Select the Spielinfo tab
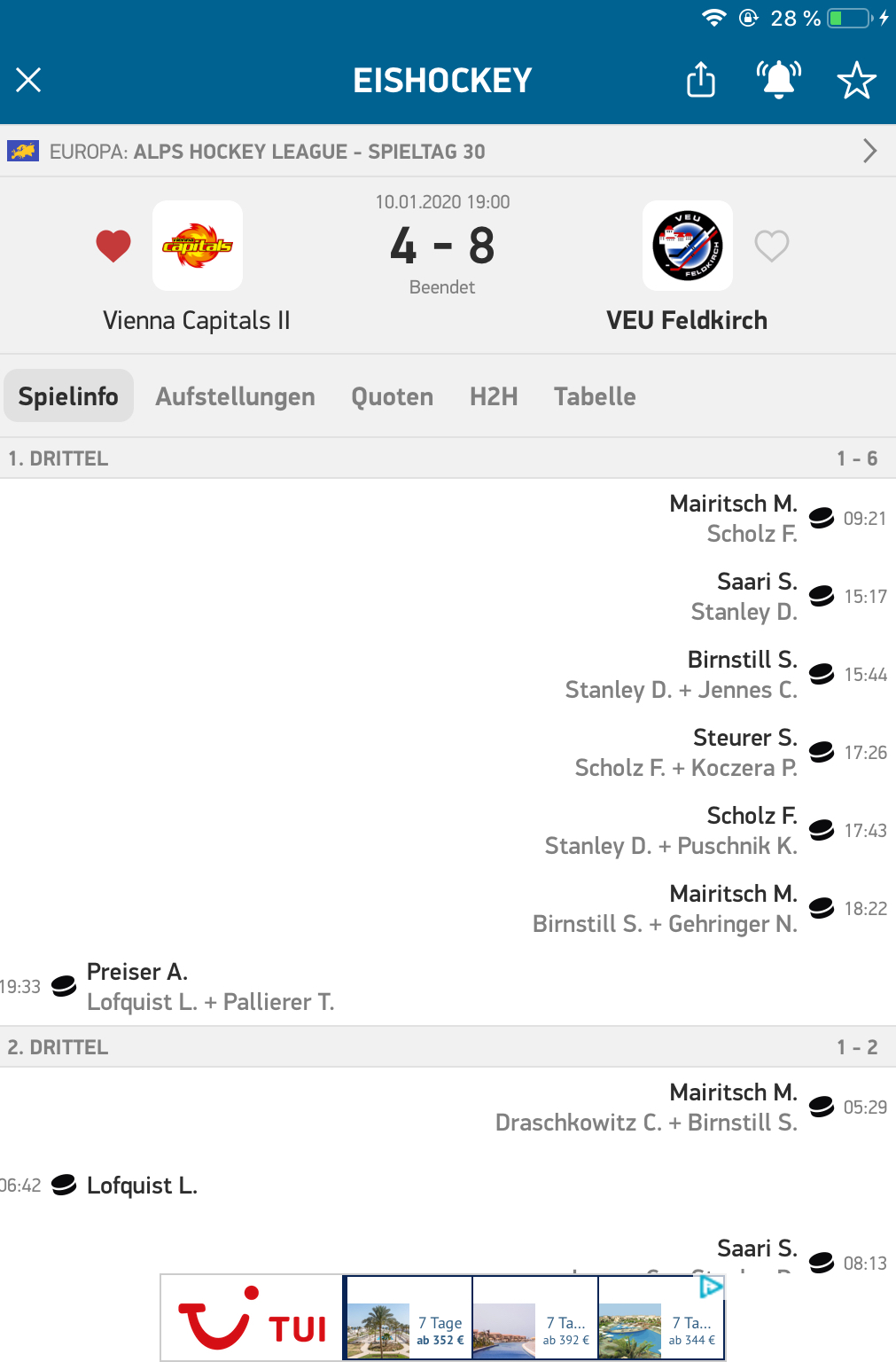 (68, 396)
